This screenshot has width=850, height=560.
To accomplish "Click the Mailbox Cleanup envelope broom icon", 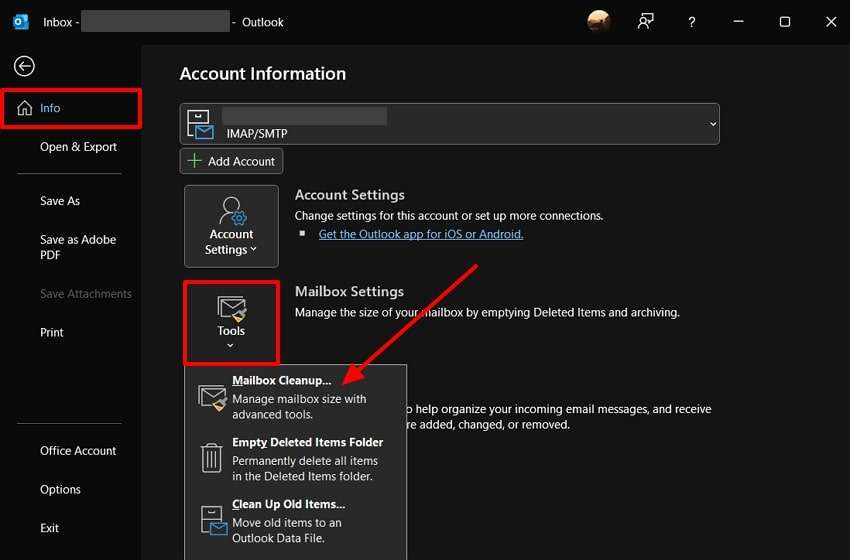I will coord(212,397).
